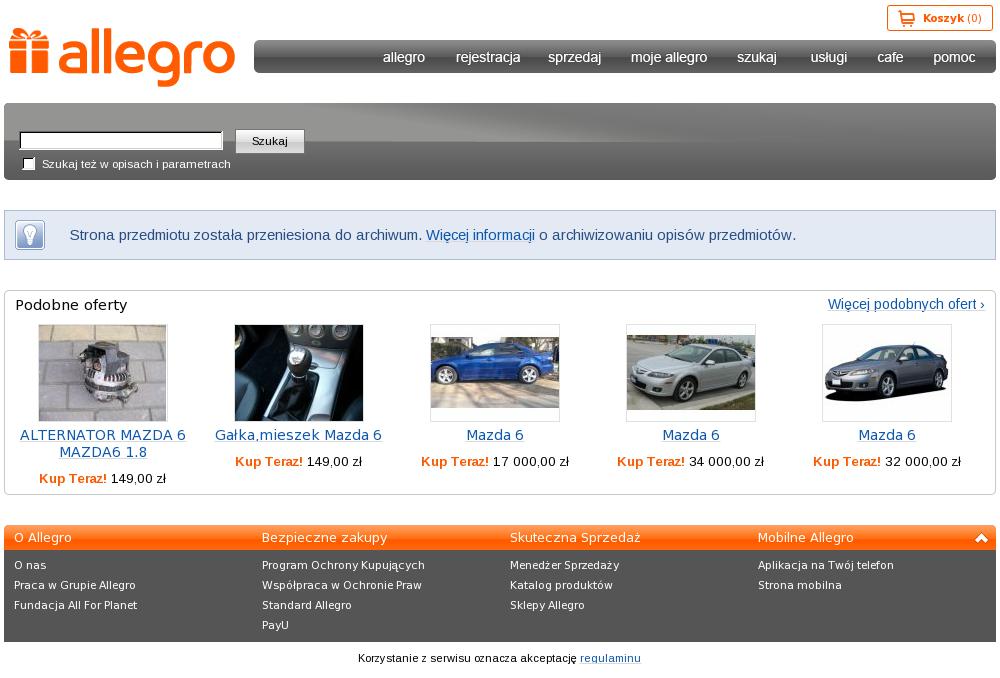Open the gear knob product thumbnail

tap(298, 372)
